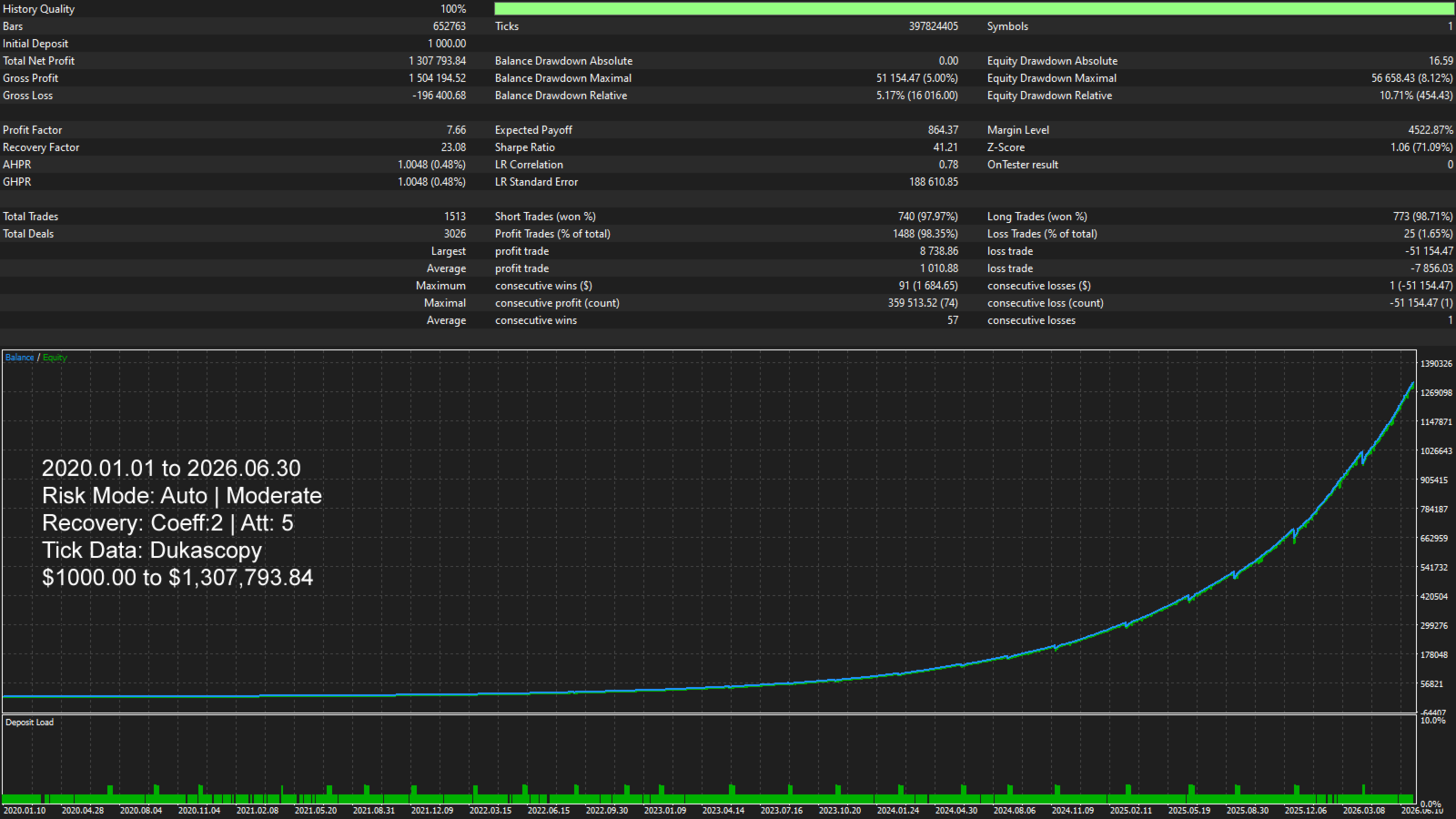Select the Gross Loss value -196 400.68
Screen dimensions: 1456x819
pyautogui.click(x=440, y=96)
